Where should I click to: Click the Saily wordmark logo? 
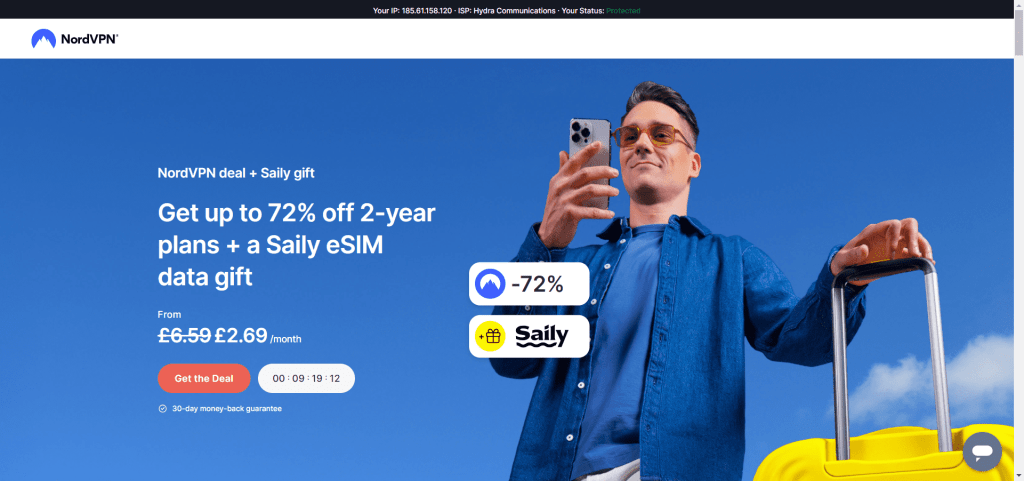point(542,337)
